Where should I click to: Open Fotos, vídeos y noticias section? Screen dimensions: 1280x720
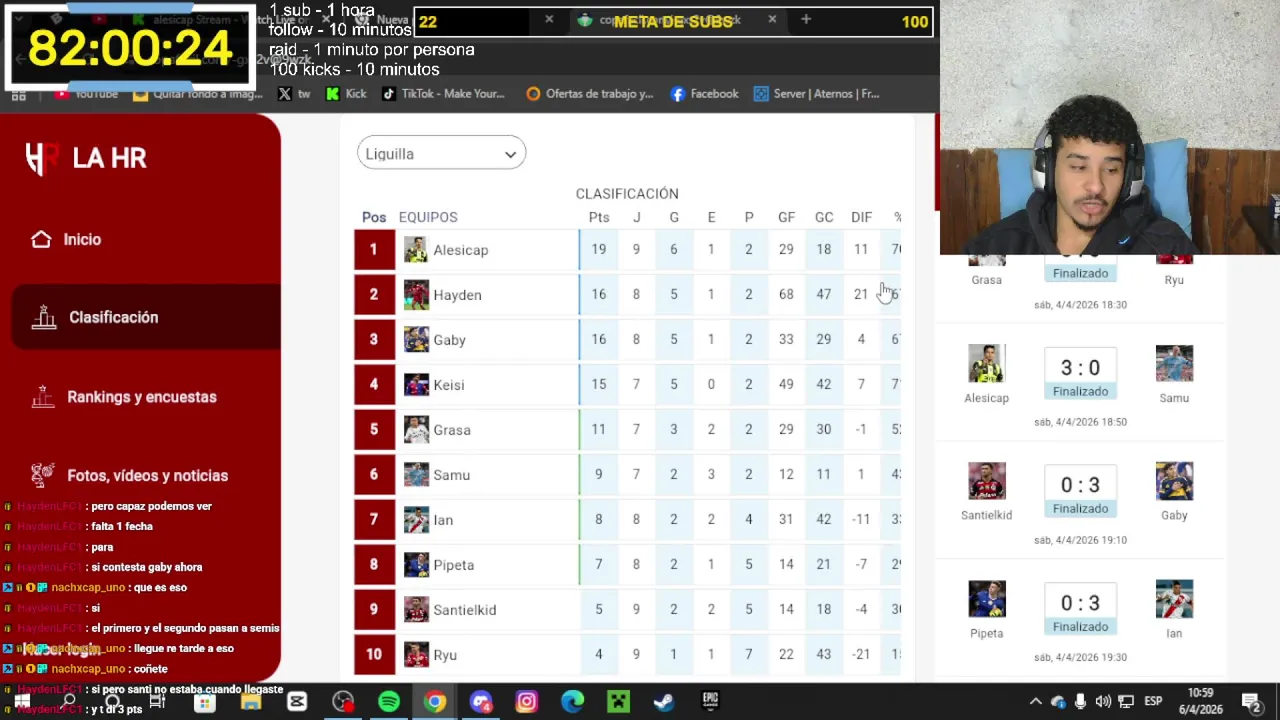click(147, 476)
